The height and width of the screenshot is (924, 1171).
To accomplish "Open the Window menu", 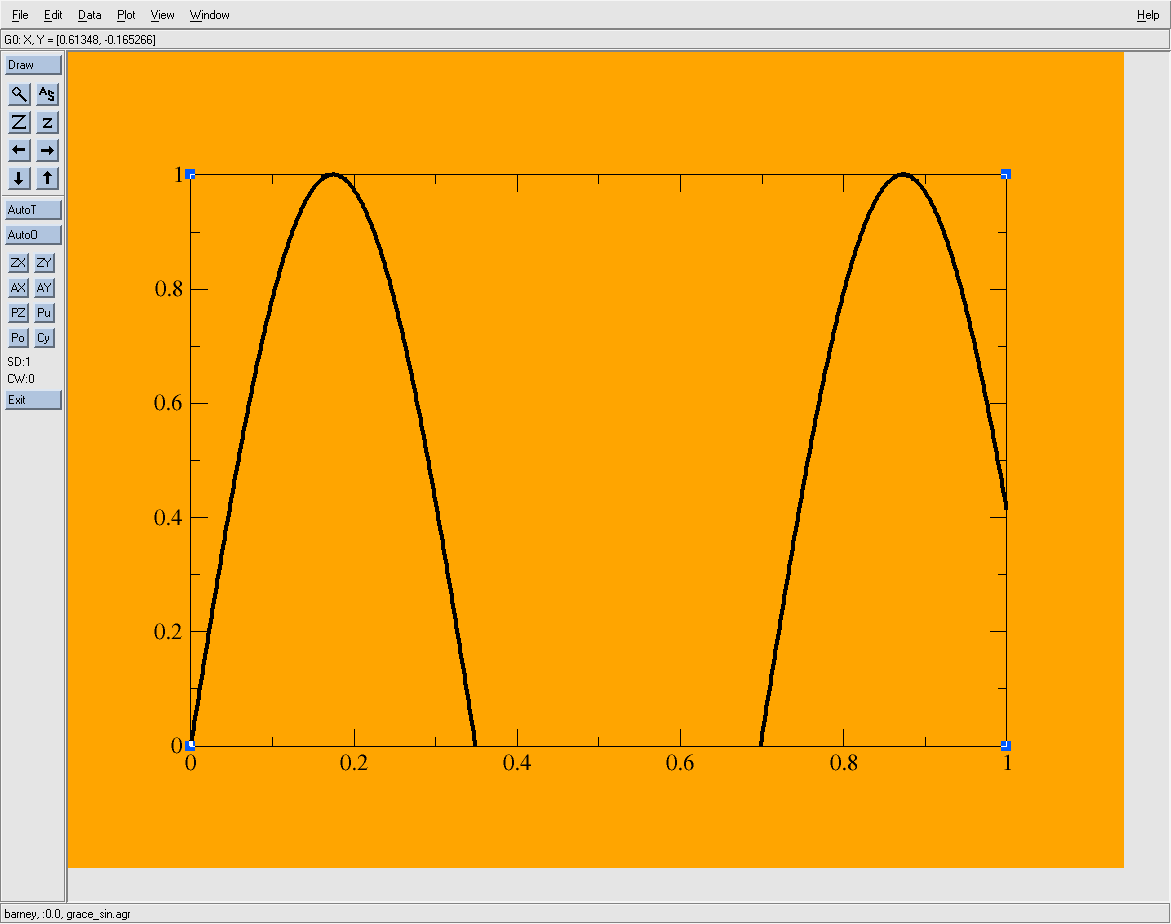I will point(209,15).
